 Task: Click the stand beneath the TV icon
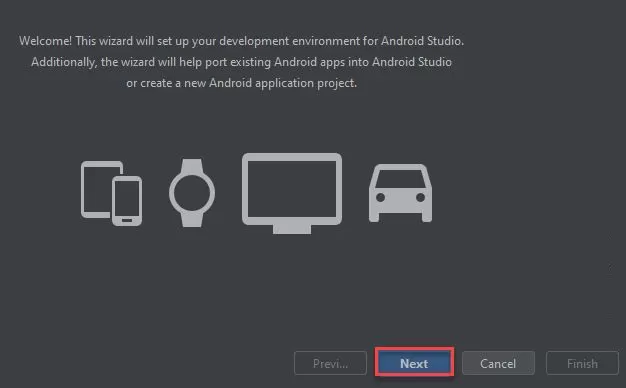tap(292, 229)
